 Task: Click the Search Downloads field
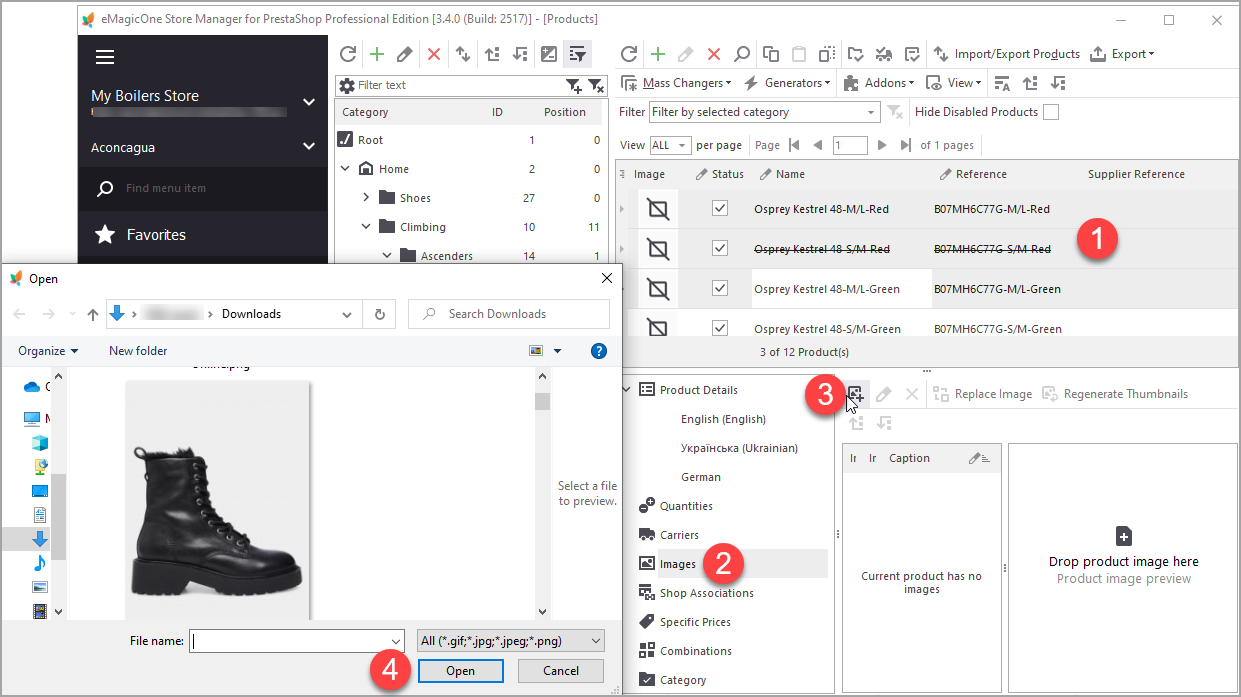coord(509,314)
